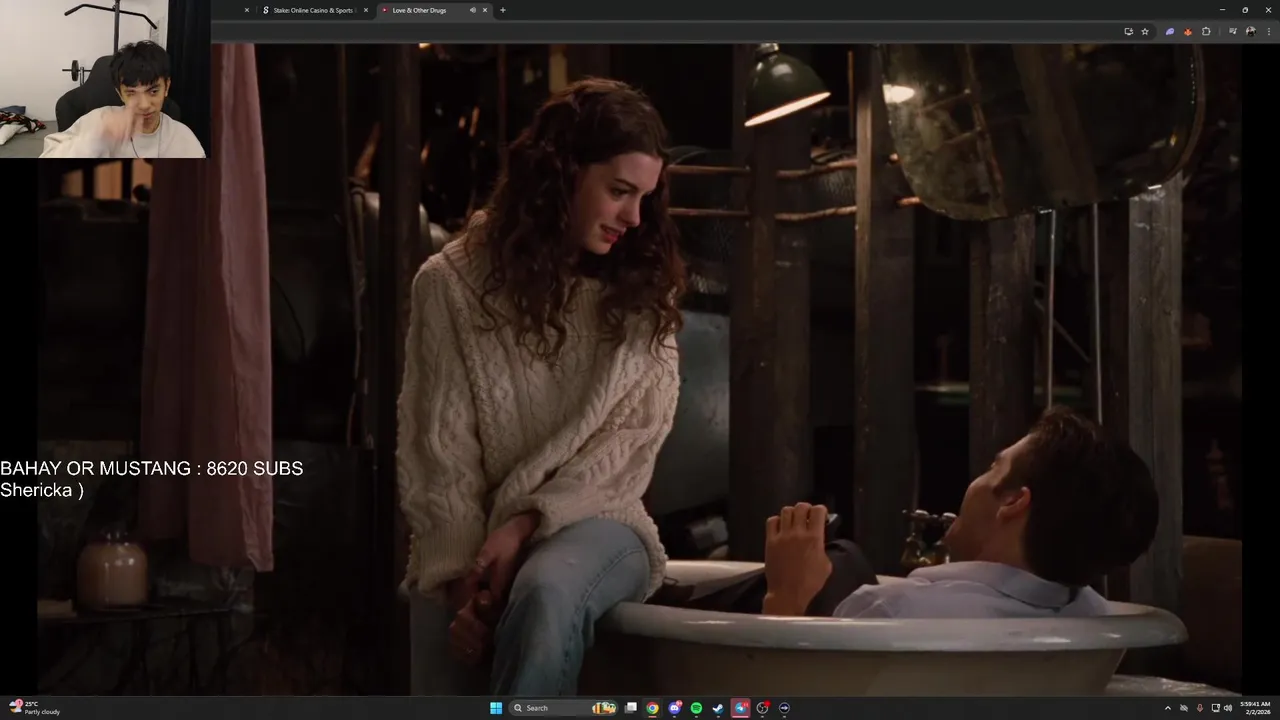Viewport: 1280px width, 720px height.
Task: Click the movie video to pause playback
Action: tap(640, 370)
